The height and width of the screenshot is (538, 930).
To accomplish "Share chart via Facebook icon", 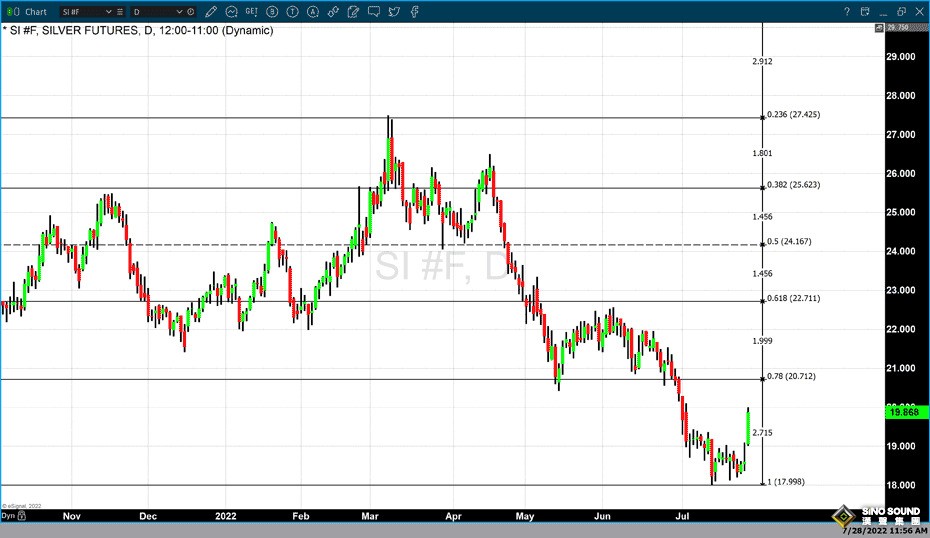I will pyautogui.click(x=415, y=12).
